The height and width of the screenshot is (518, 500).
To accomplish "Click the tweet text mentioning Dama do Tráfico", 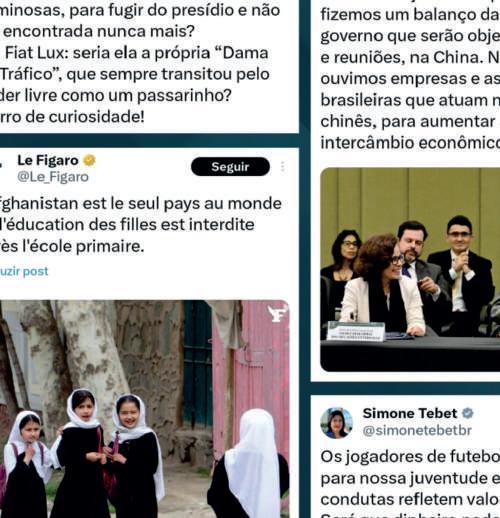I will pos(140,63).
